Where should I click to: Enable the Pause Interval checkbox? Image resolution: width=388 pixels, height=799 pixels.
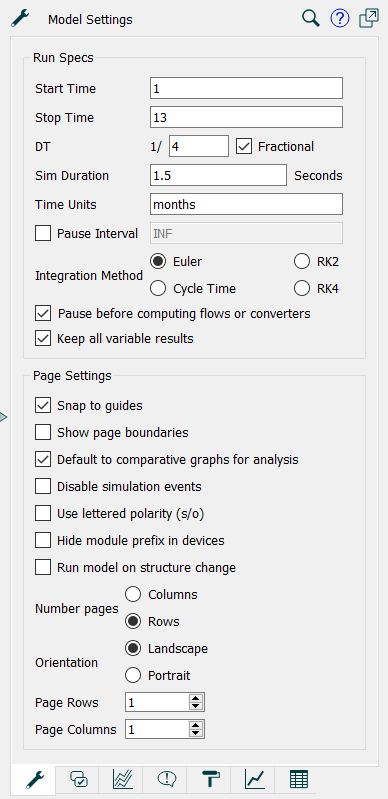43,233
